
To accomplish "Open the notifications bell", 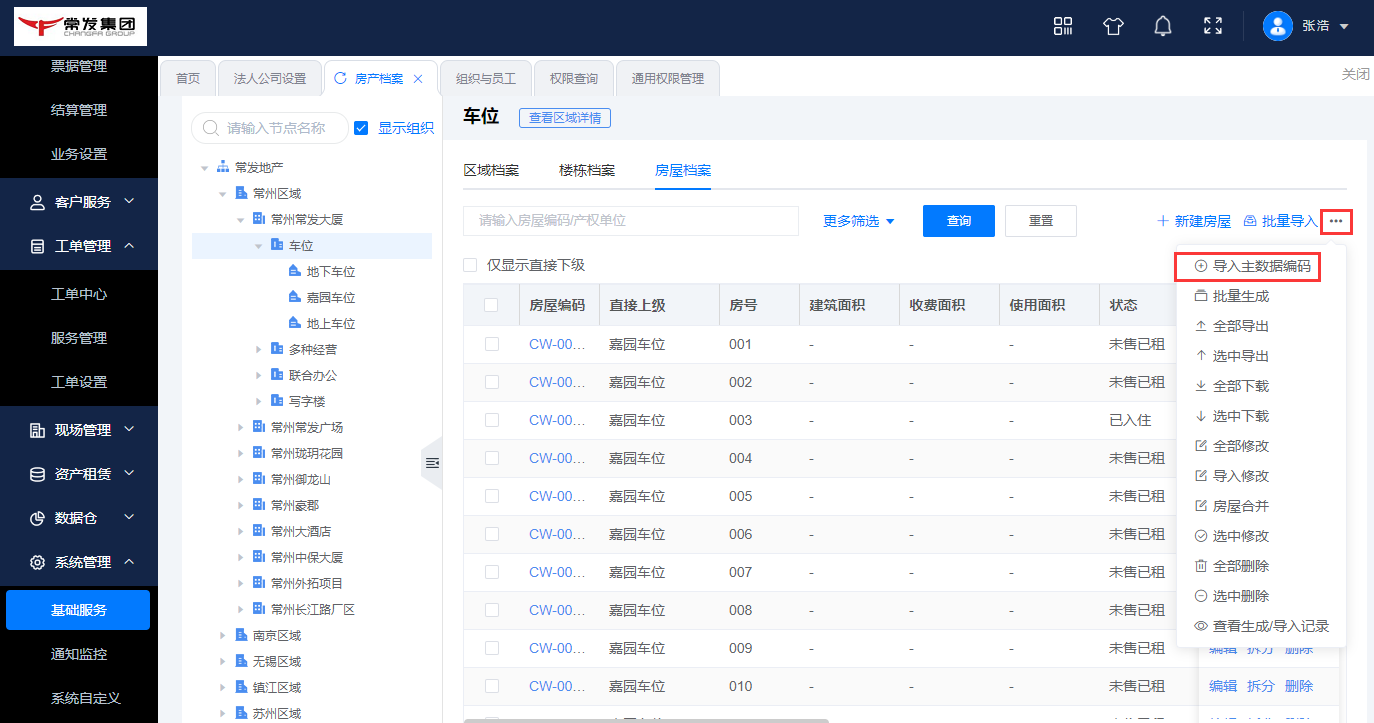I will tap(1162, 26).
